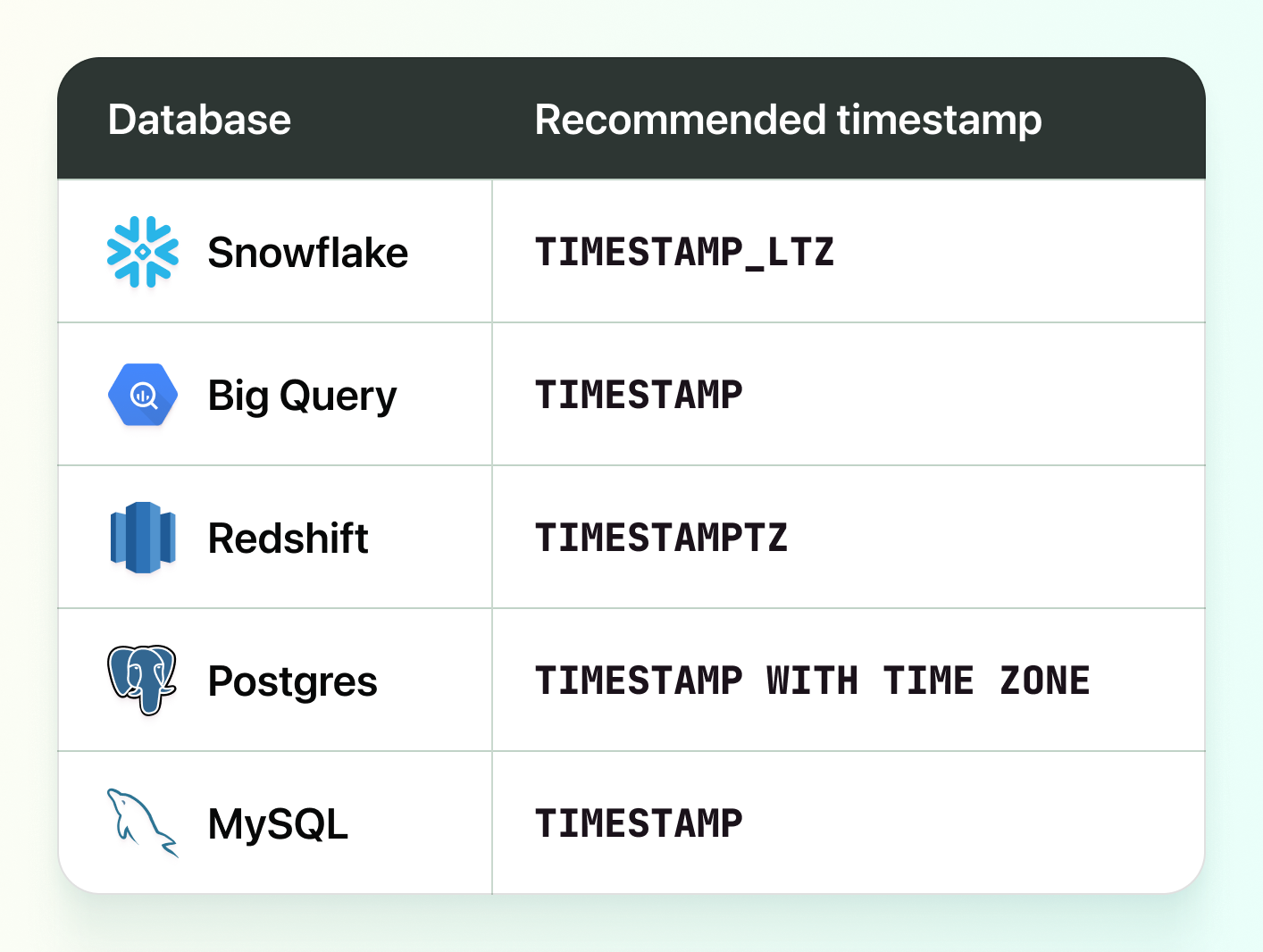The width and height of the screenshot is (1263, 952).
Task: Click the Redshift database name
Action: (x=288, y=539)
